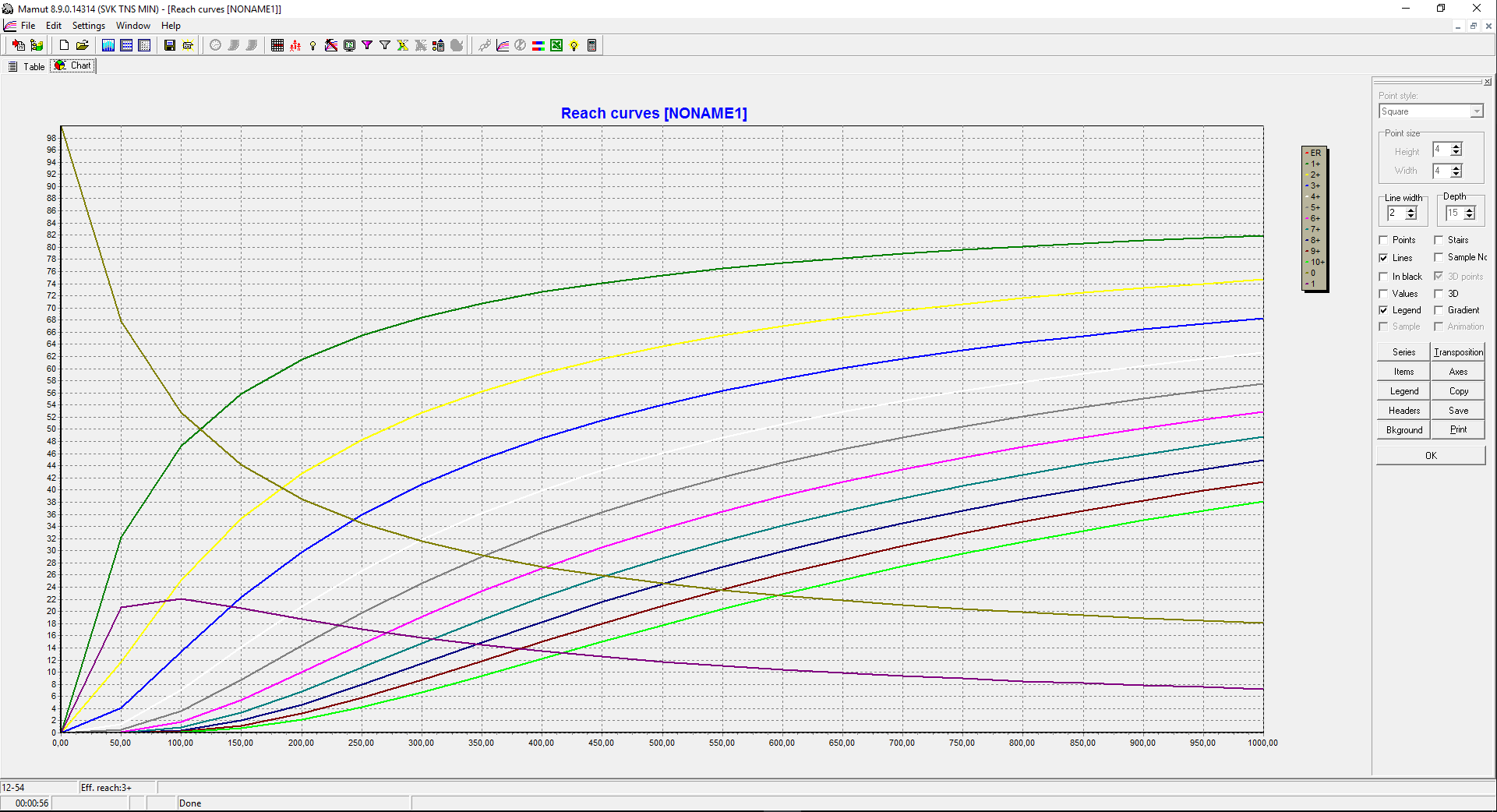Click the building with colored blocks icon
This screenshot has width=1497, height=812.
[x=439, y=45]
